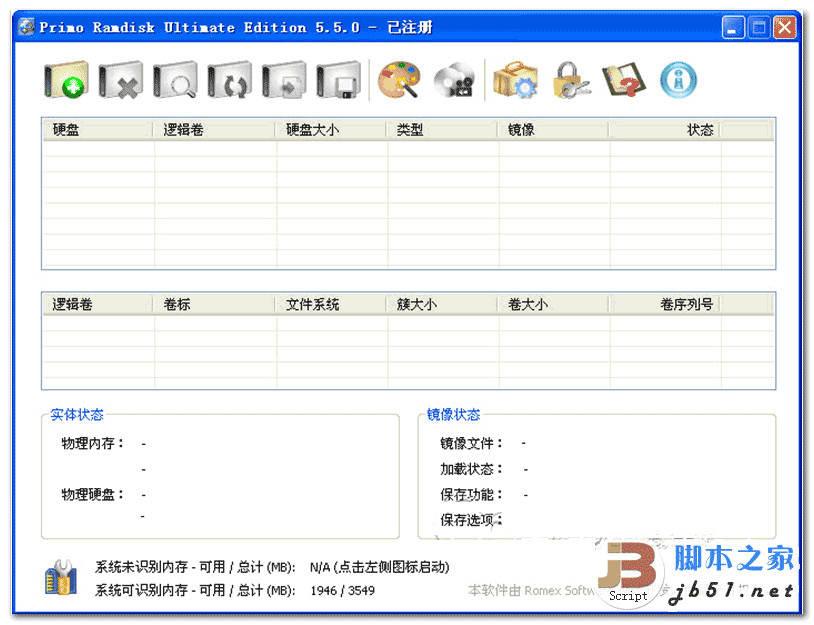Click the view disk properties magnifier icon
The image size is (814, 625).
(175, 80)
